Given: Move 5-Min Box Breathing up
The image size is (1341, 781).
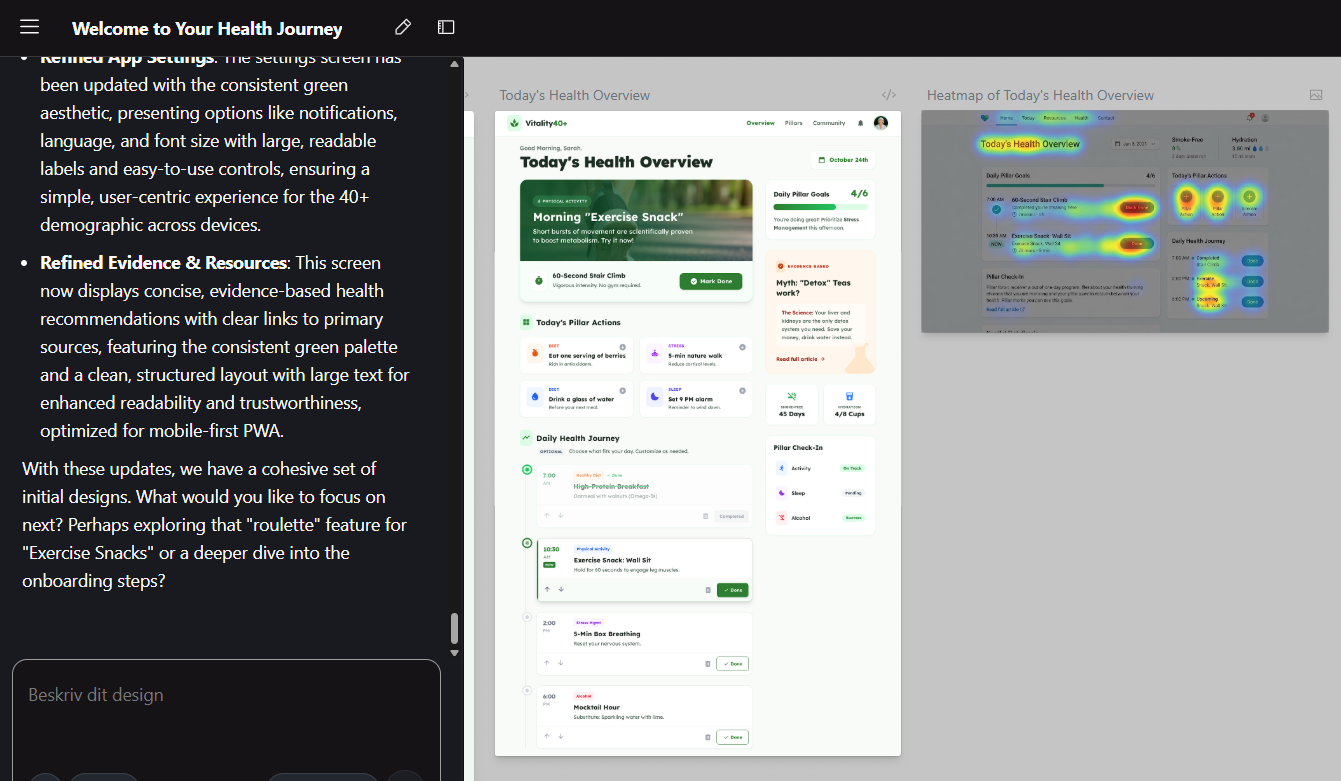Looking at the screenshot, I should 547,663.
